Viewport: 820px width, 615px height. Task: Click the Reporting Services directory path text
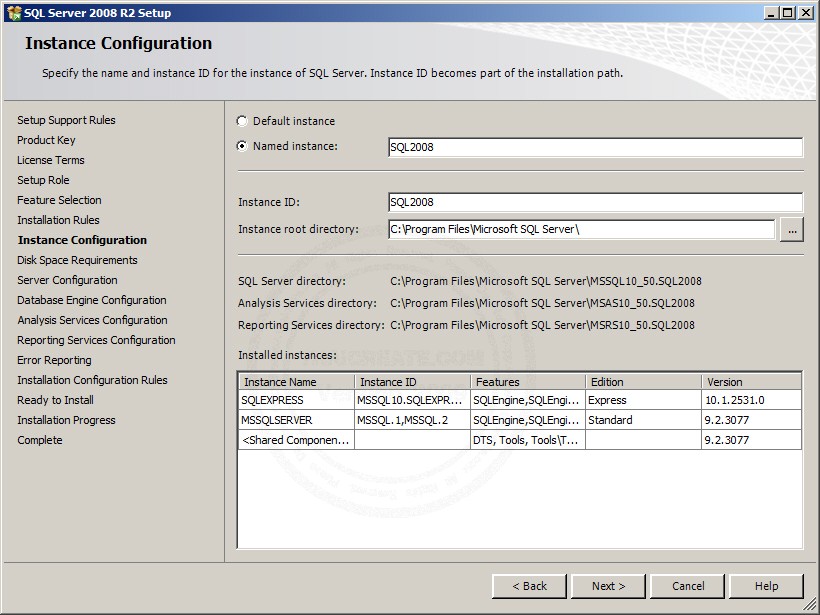point(542,325)
